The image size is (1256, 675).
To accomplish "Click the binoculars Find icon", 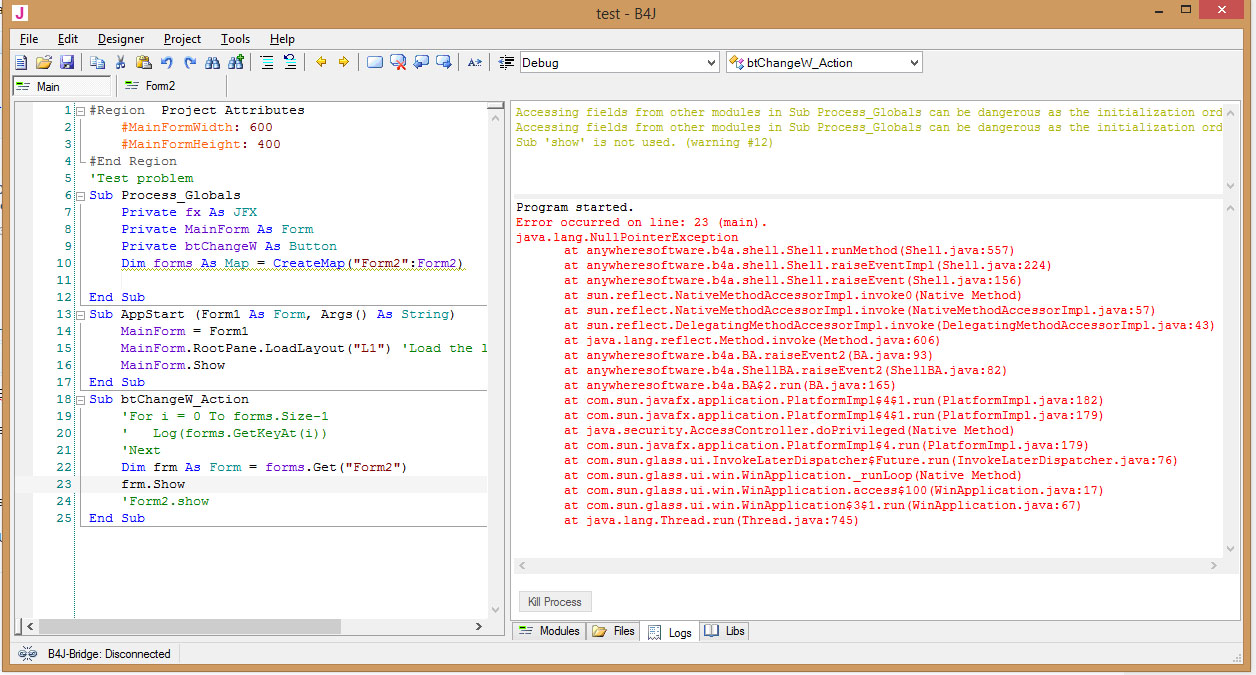I will 212,62.
